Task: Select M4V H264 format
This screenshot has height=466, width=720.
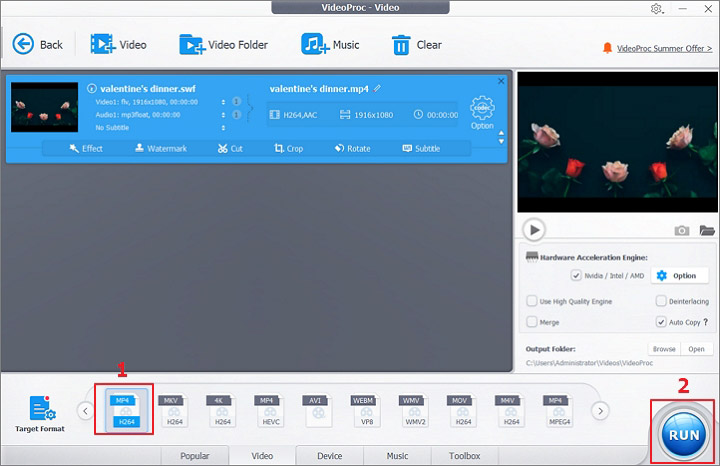Action: 510,410
